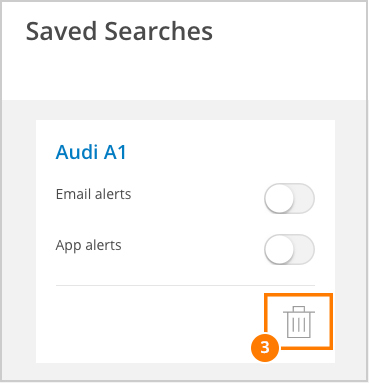The width and height of the screenshot is (369, 383).
Task: Click the Email alerts switch knob
Action: click(279, 198)
